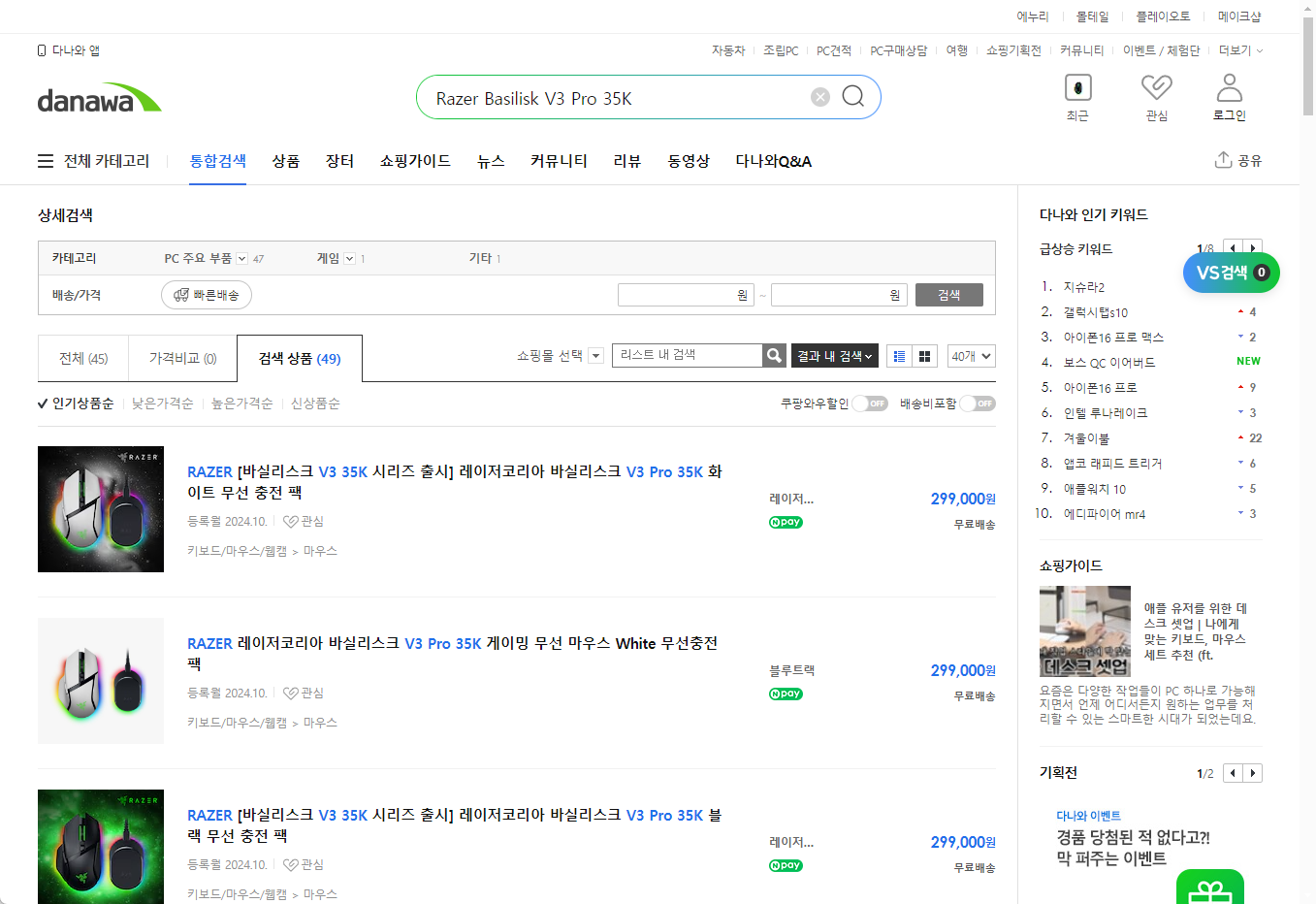Open the 40개 items-per-page dropdown

tap(972, 356)
